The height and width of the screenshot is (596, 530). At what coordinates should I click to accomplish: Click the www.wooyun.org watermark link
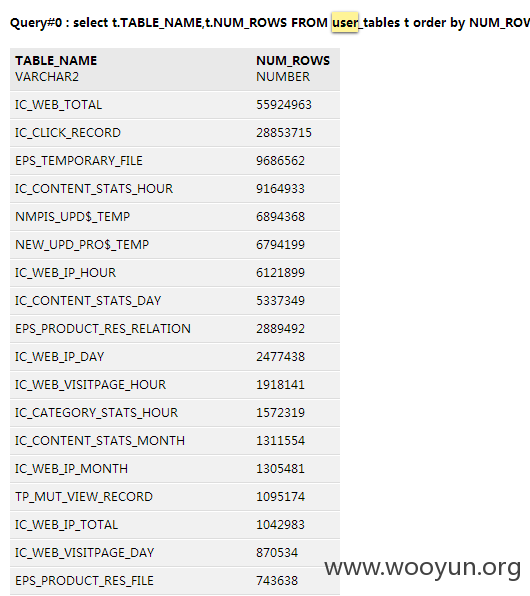(x=422, y=568)
